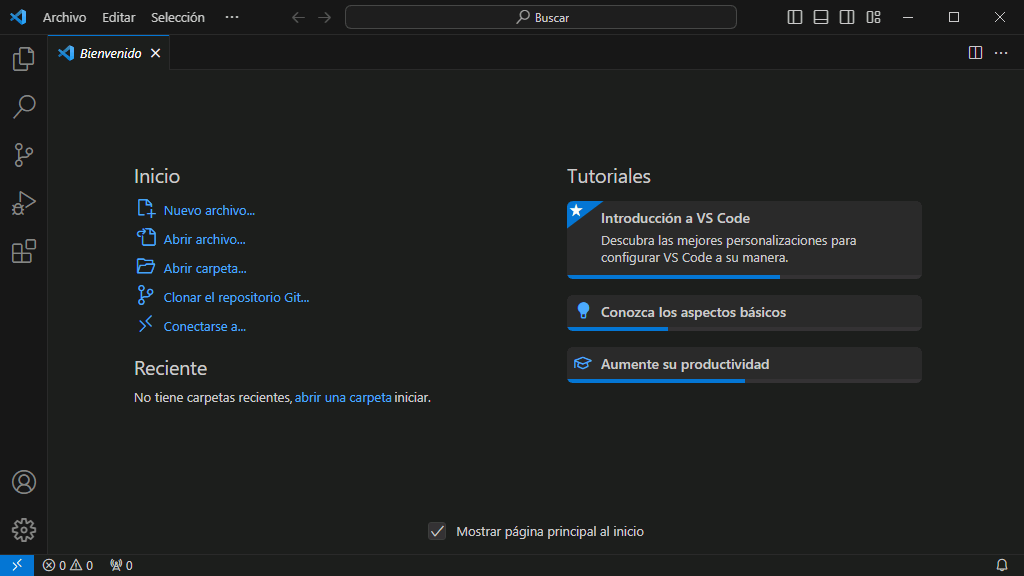Toggle the primary side bar layout icon
The height and width of the screenshot is (576, 1024).
click(x=795, y=17)
